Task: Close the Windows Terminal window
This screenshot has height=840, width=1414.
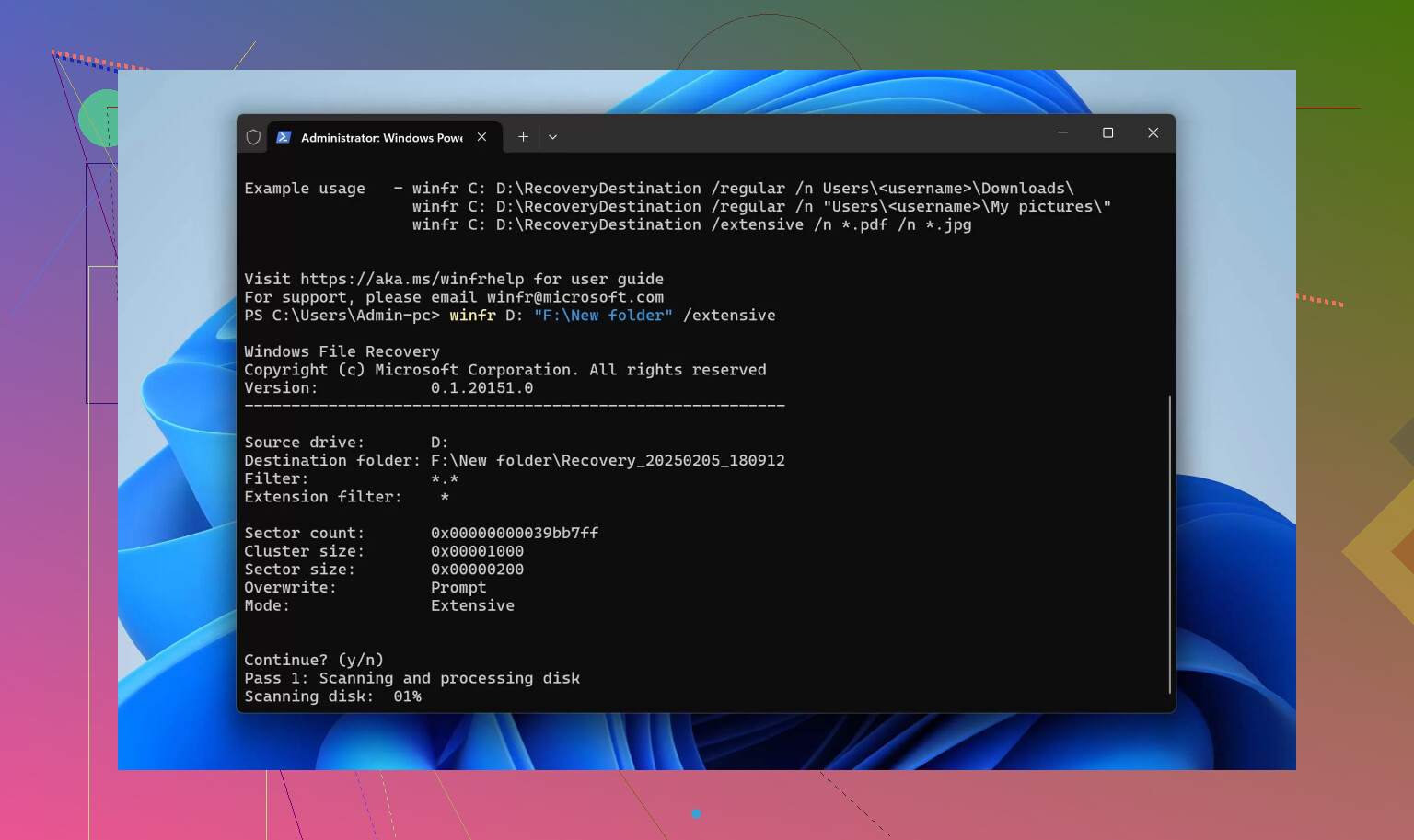Action: pyautogui.click(x=1153, y=133)
